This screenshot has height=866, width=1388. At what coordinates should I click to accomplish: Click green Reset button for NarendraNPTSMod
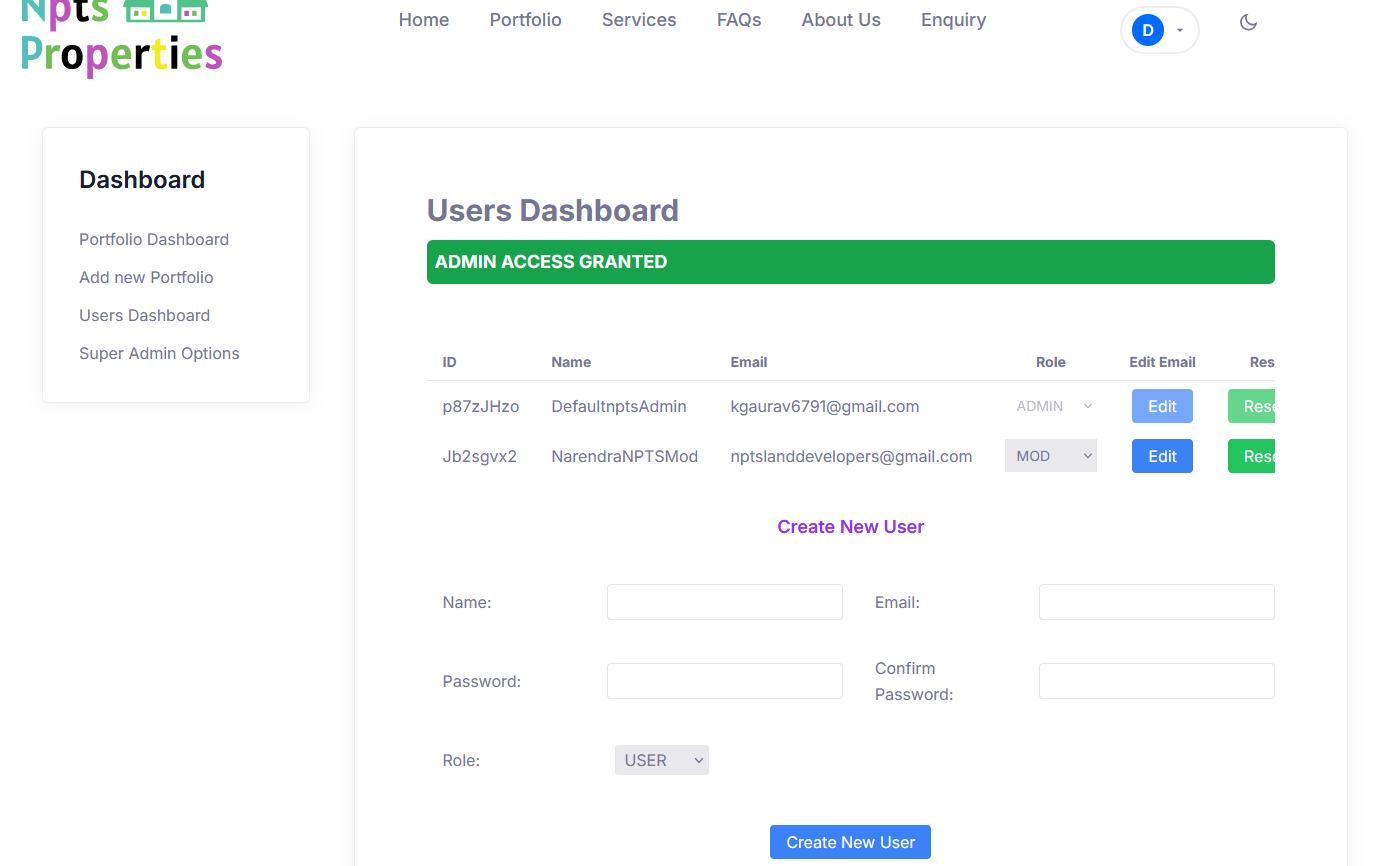click(x=1252, y=456)
